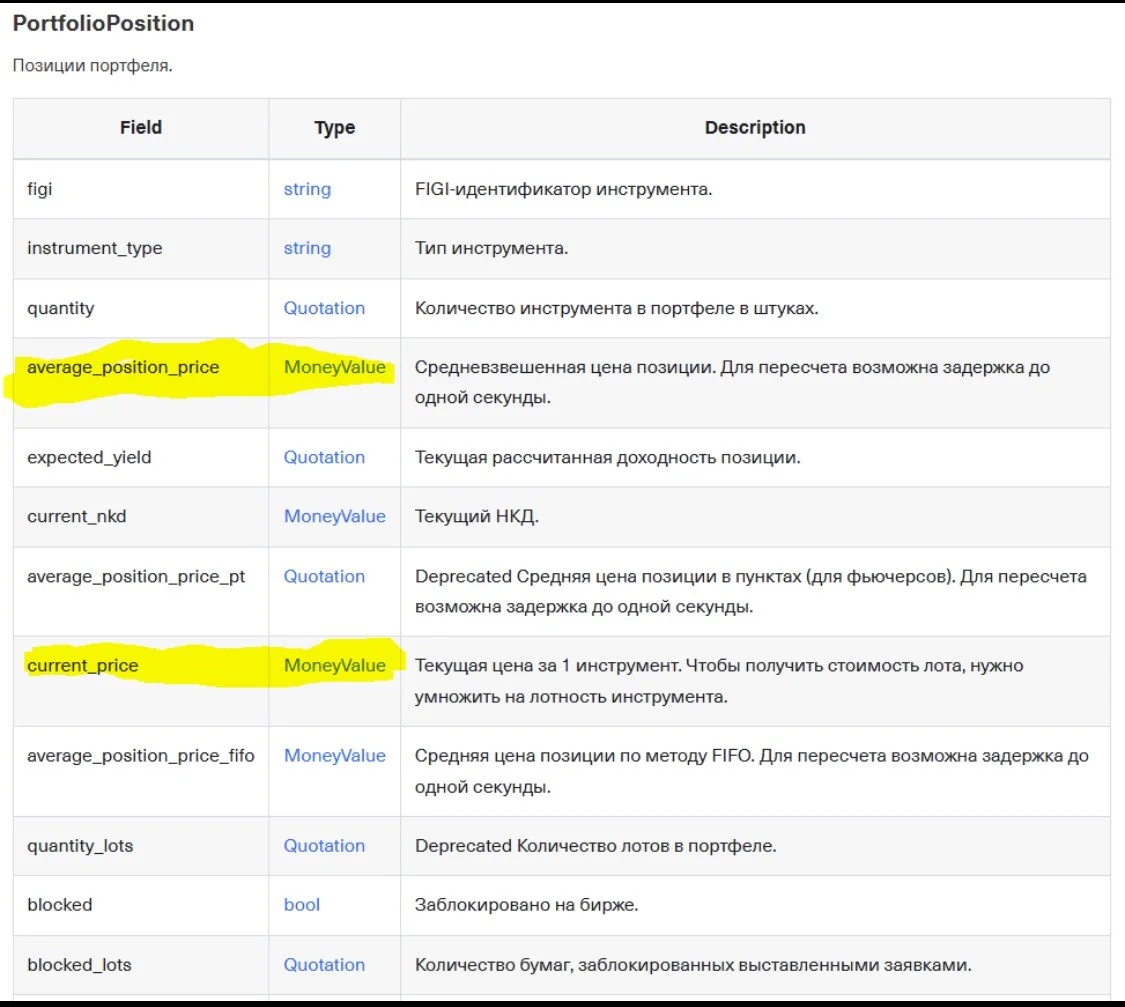This screenshot has height=1007, width=1125.
Task: Select description starting 'Текущая цена за 1 инструмент'
Action: [x=719, y=681]
